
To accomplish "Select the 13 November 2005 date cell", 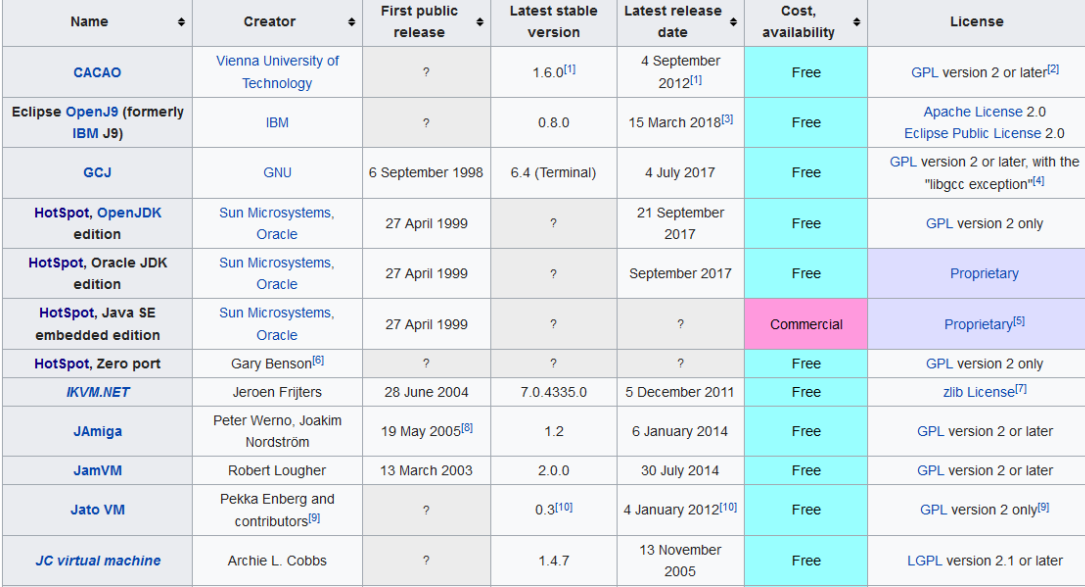I will point(680,561).
